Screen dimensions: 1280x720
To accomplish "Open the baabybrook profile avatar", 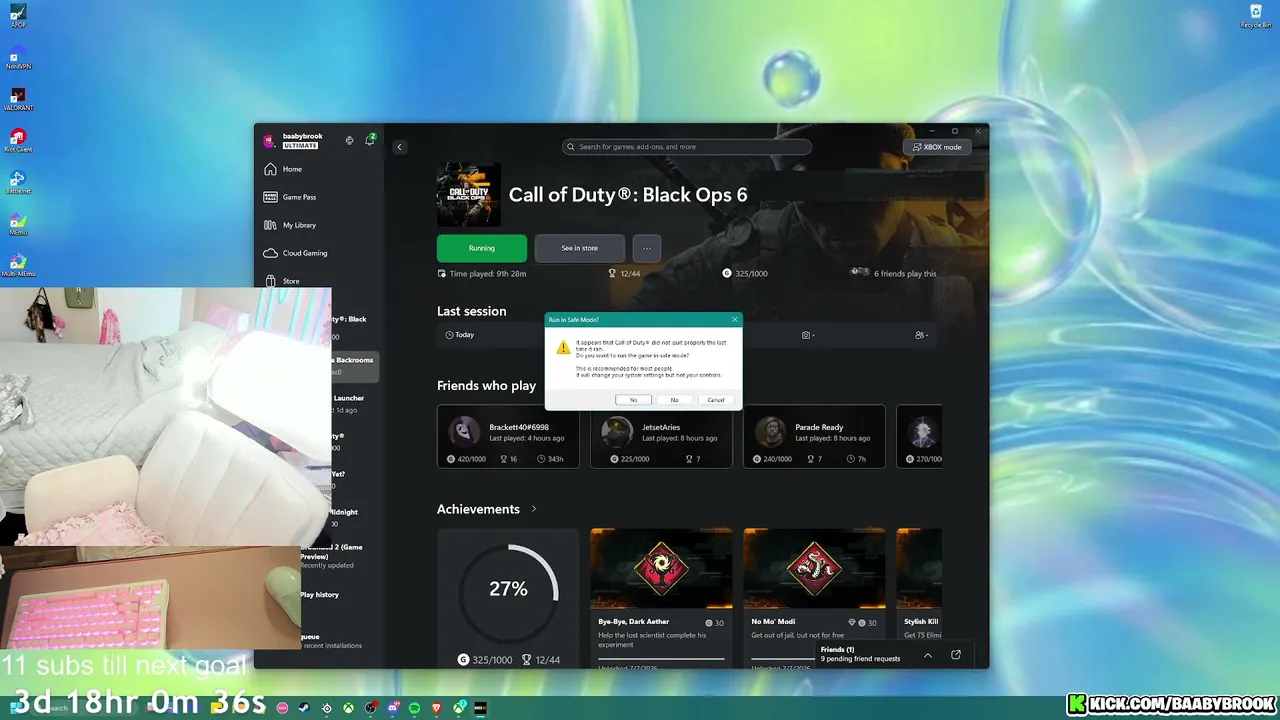I will coord(269,141).
